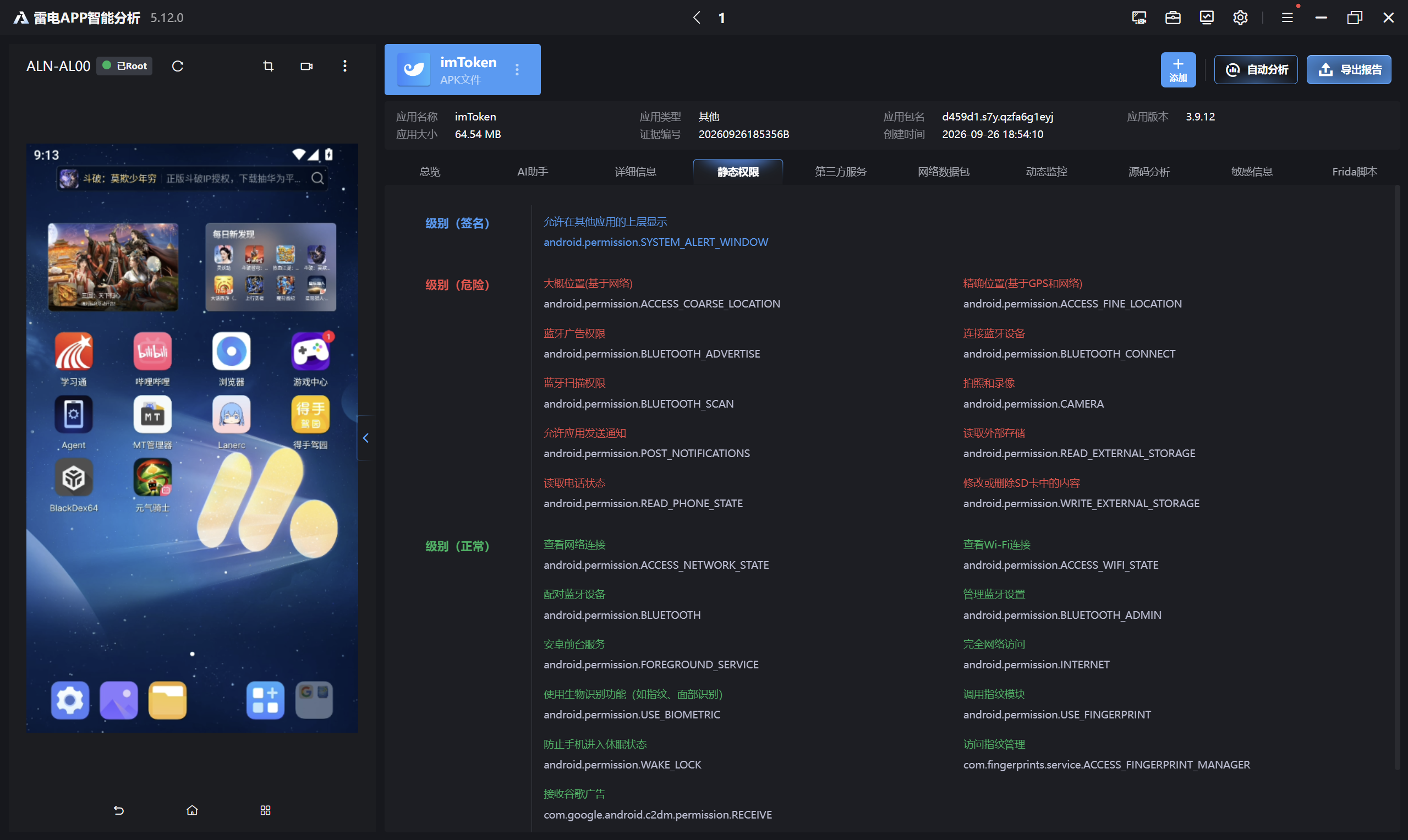Switch to the AI助手 tab
The image size is (1408, 840).
pyautogui.click(x=533, y=172)
